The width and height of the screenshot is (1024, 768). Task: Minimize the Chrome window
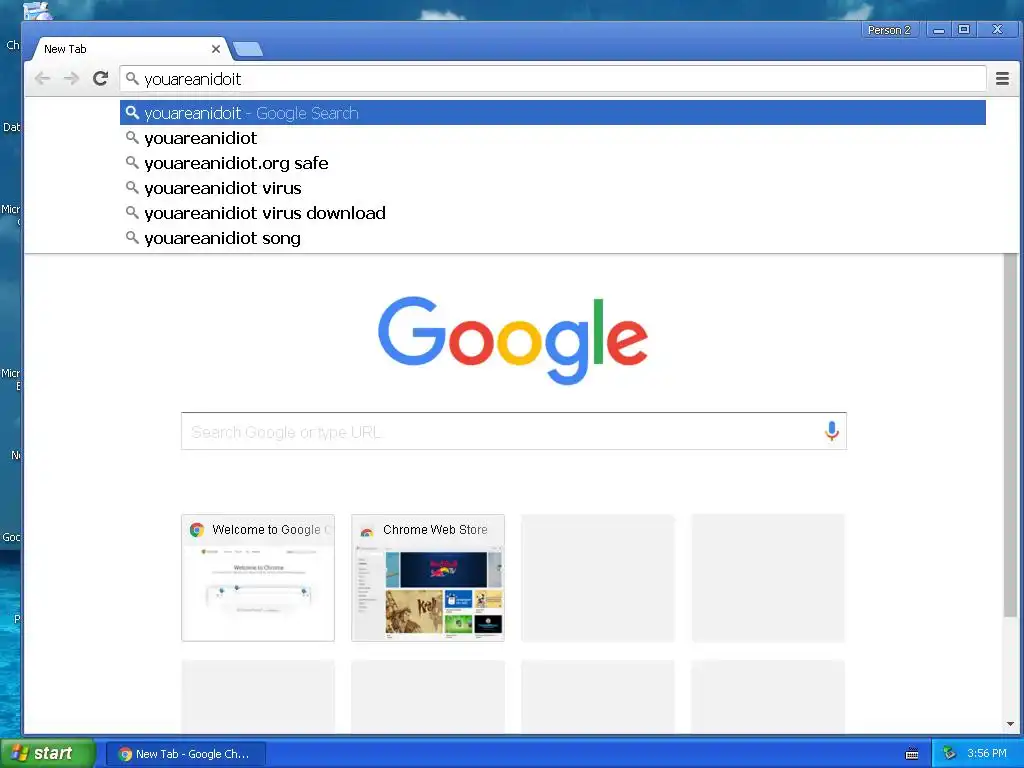[x=938, y=30]
